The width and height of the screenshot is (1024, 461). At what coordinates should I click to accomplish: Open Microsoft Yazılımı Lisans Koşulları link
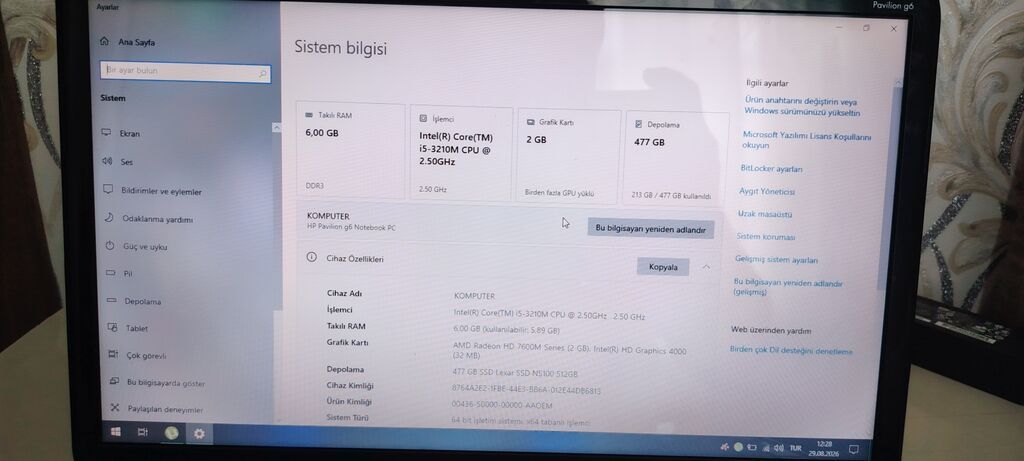(806, 140)
